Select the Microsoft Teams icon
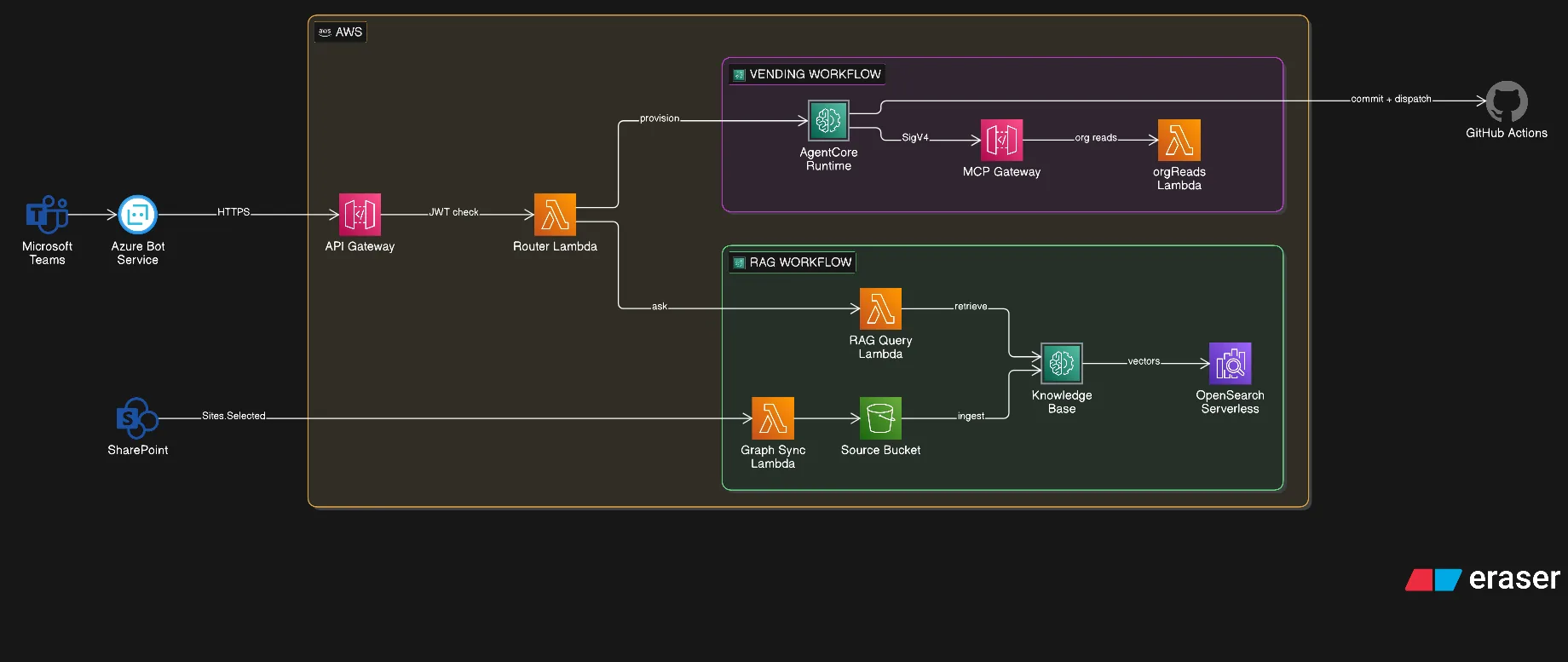This screenshot has height=662, width=1568. point(47,215)
